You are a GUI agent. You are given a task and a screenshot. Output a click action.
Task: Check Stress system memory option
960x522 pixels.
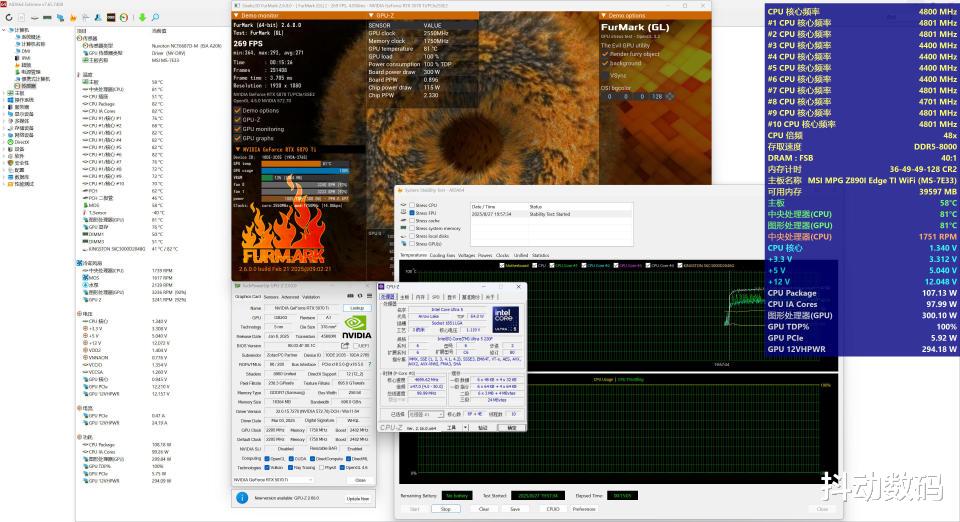pyautogui.click(x=412, y=228)
